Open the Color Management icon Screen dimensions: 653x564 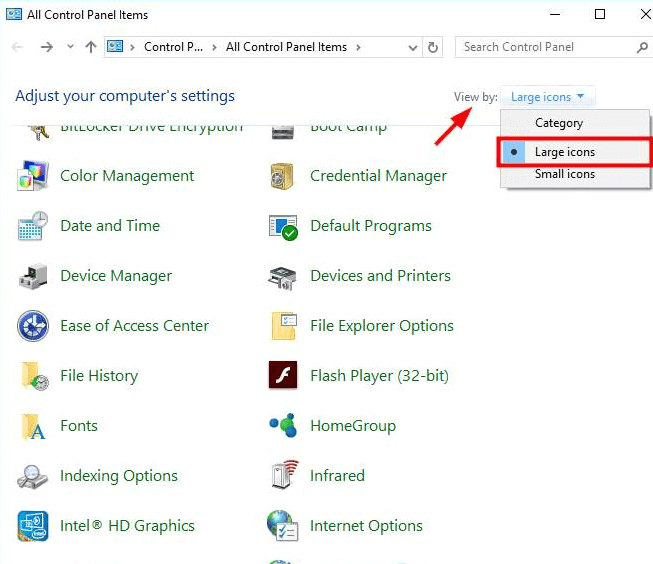tap(32, 176)
